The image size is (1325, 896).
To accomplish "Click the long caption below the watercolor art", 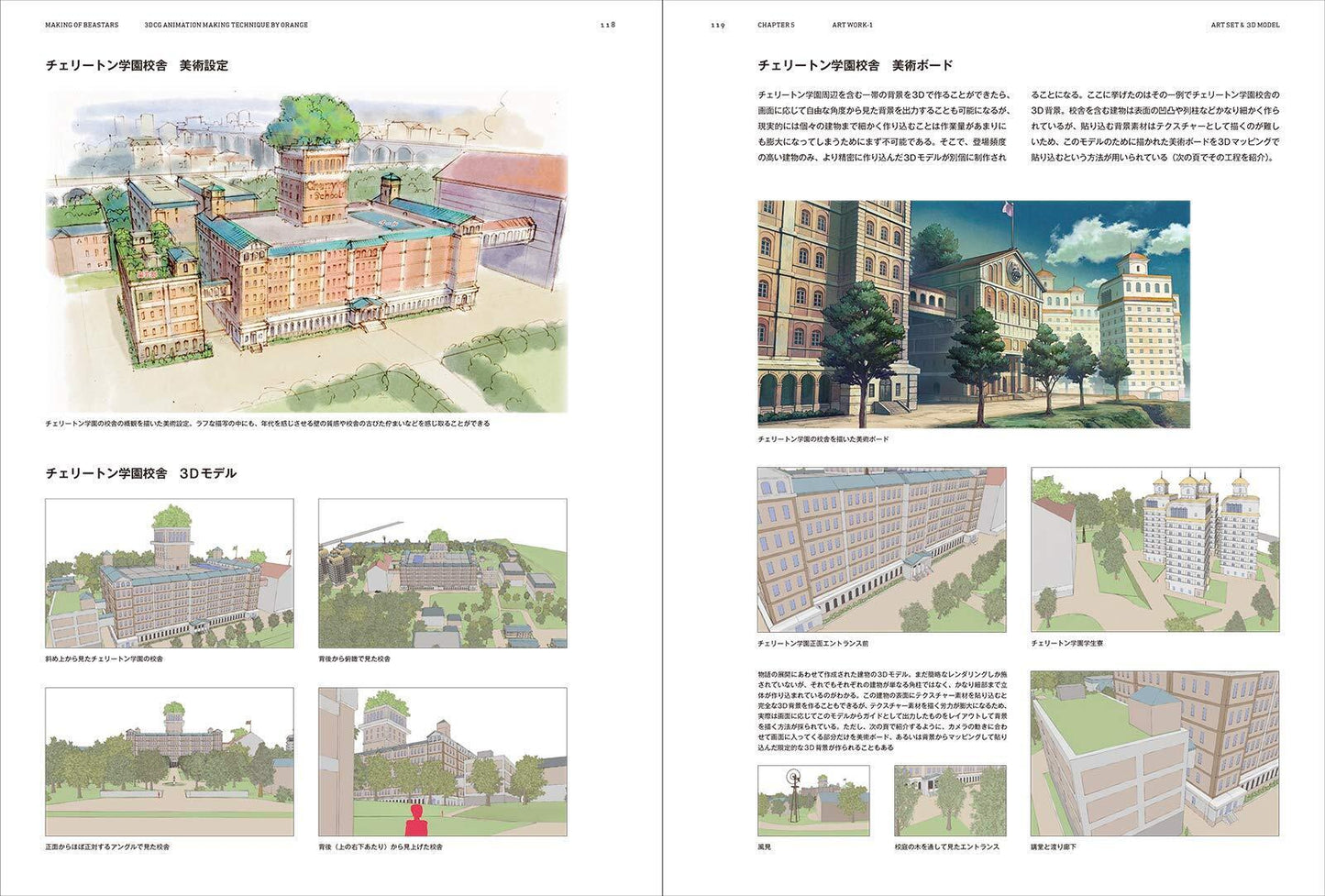I will (268, 424).
